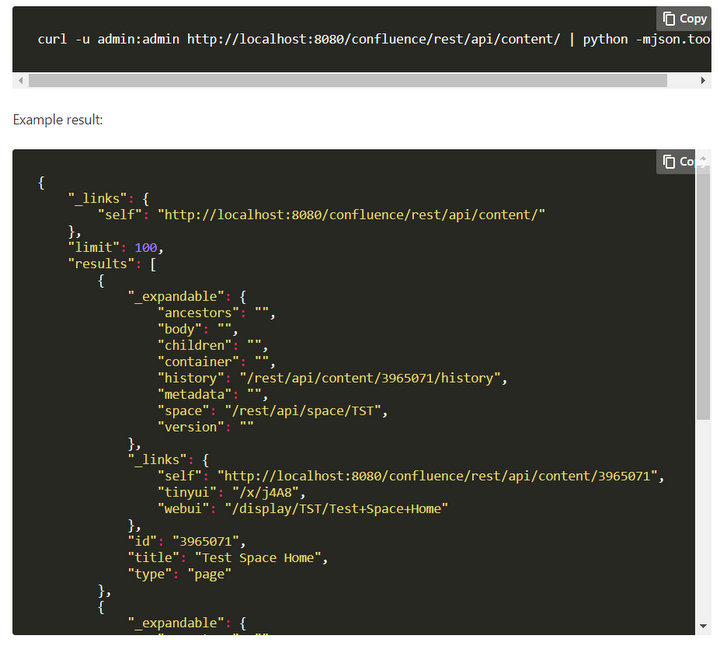Click the "metadata": "" line
Image resolution: width=720 pixels, height=646 pixels.
213,394
